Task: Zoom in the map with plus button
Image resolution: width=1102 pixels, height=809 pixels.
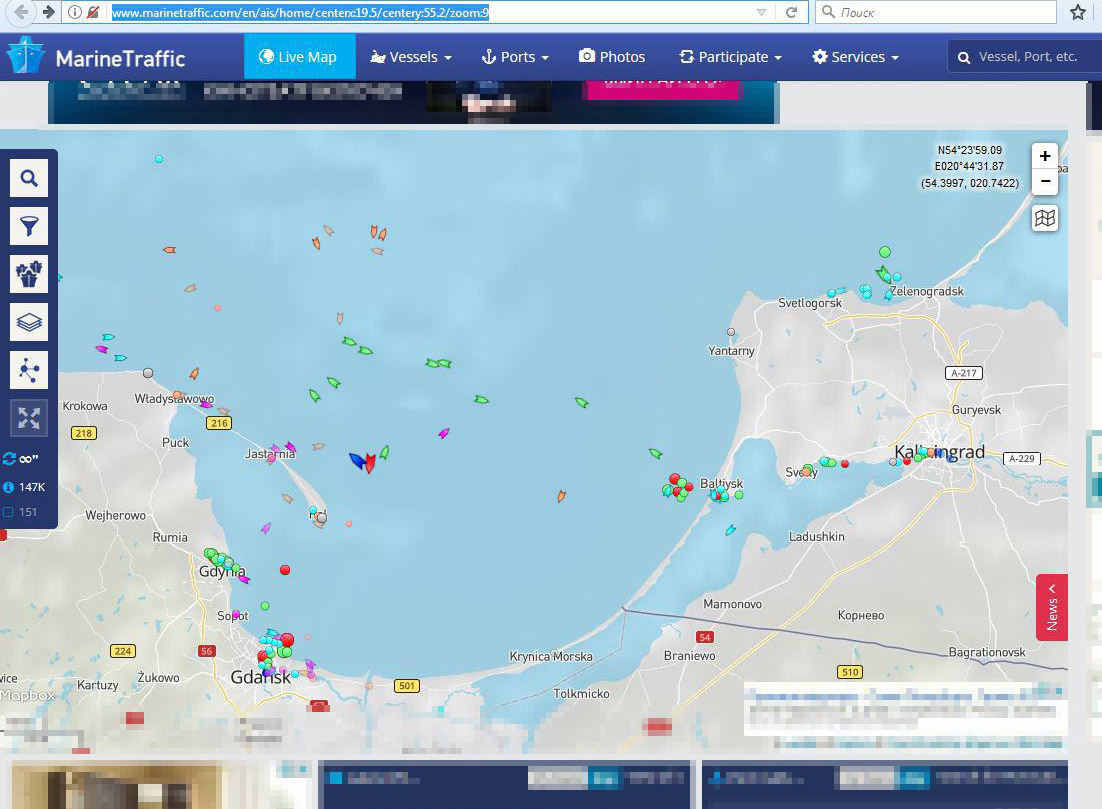Action: [x=1045, y=156]
